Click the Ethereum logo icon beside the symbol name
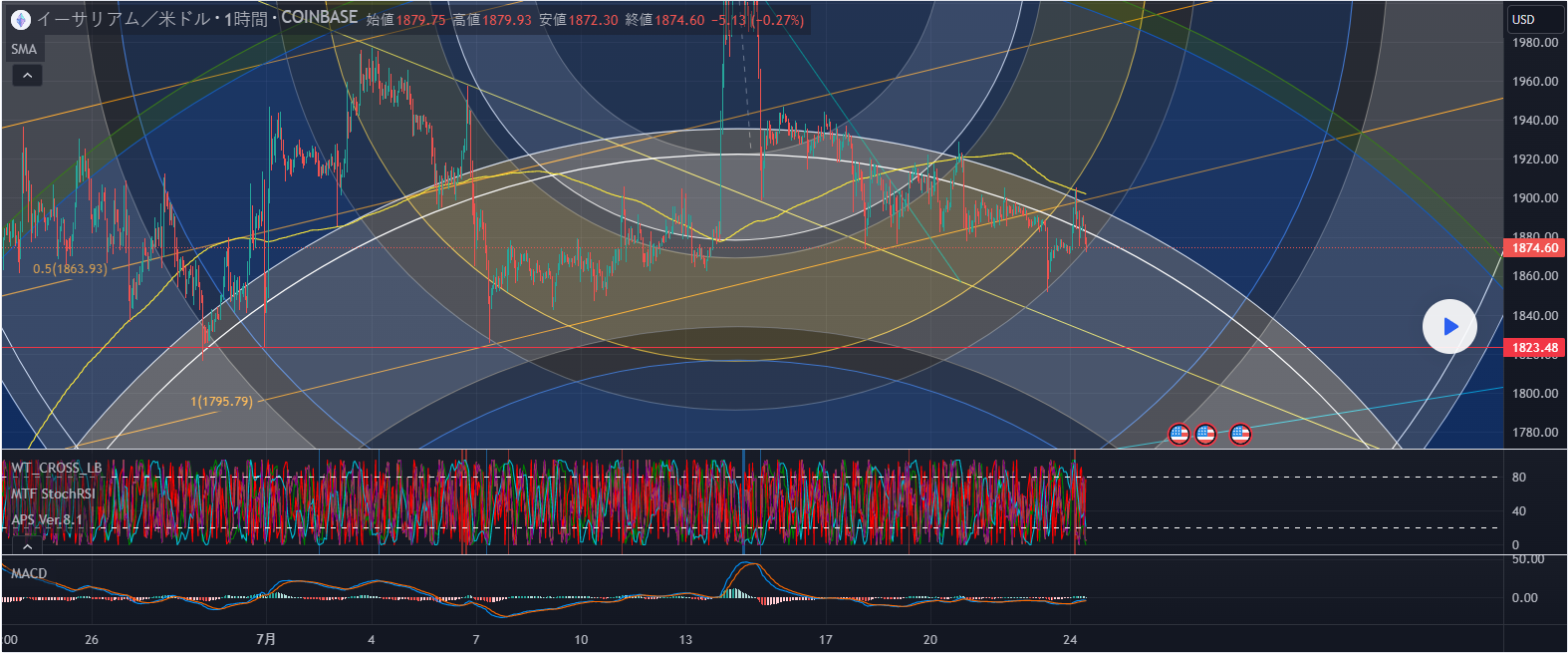Image resolution: width=1568 pixels, height=653 pixels. point(20,19)
